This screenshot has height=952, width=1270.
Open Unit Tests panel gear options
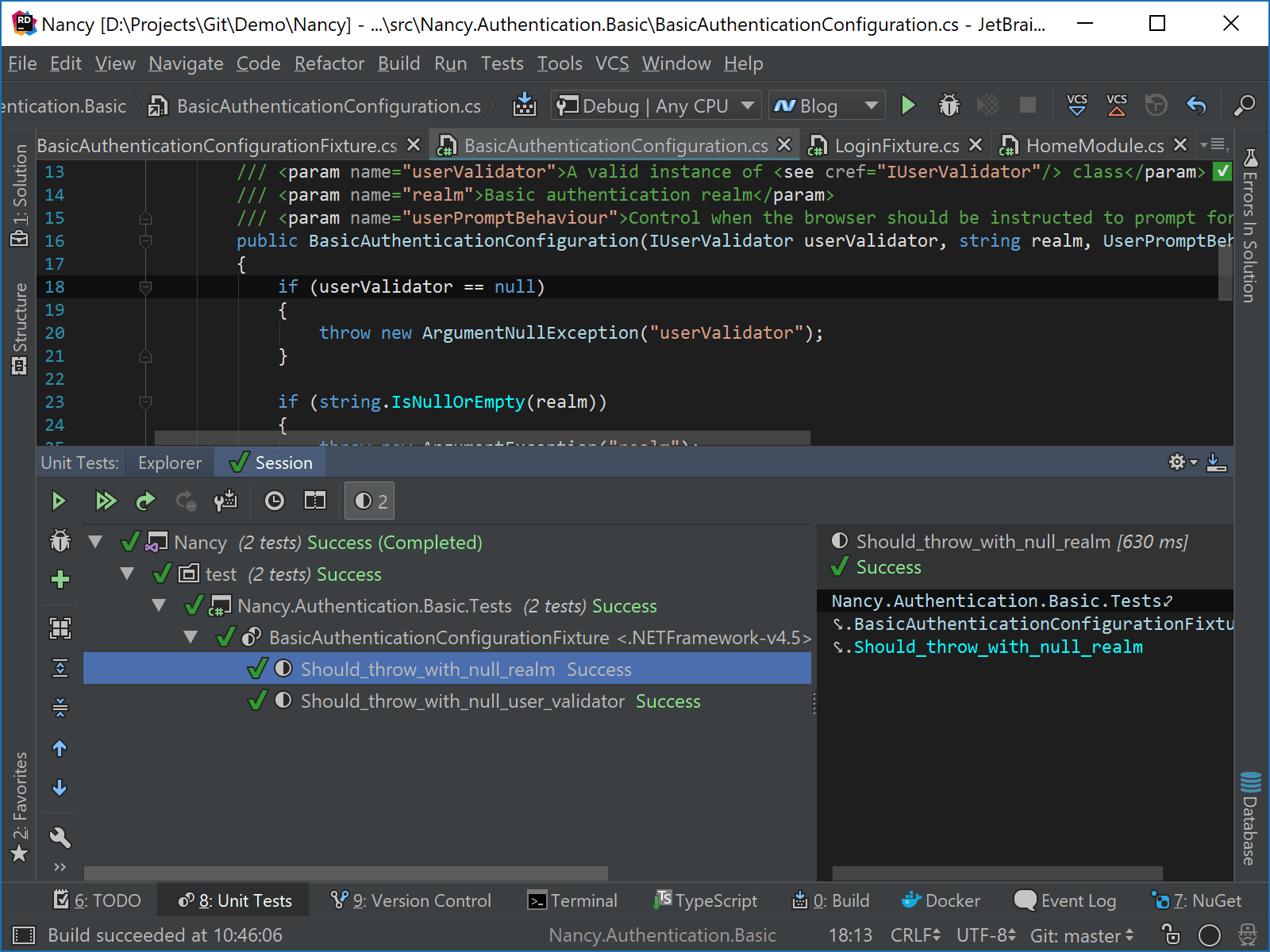click(x=1183, y=462)
